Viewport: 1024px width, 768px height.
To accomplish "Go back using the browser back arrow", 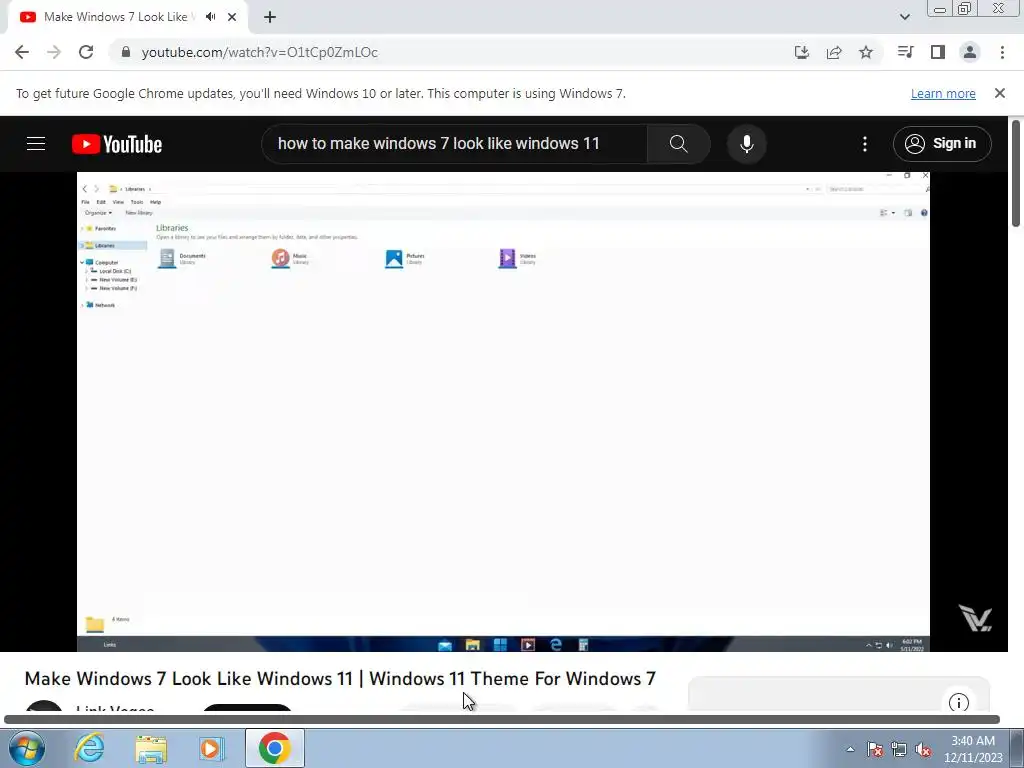I will 22,52.
